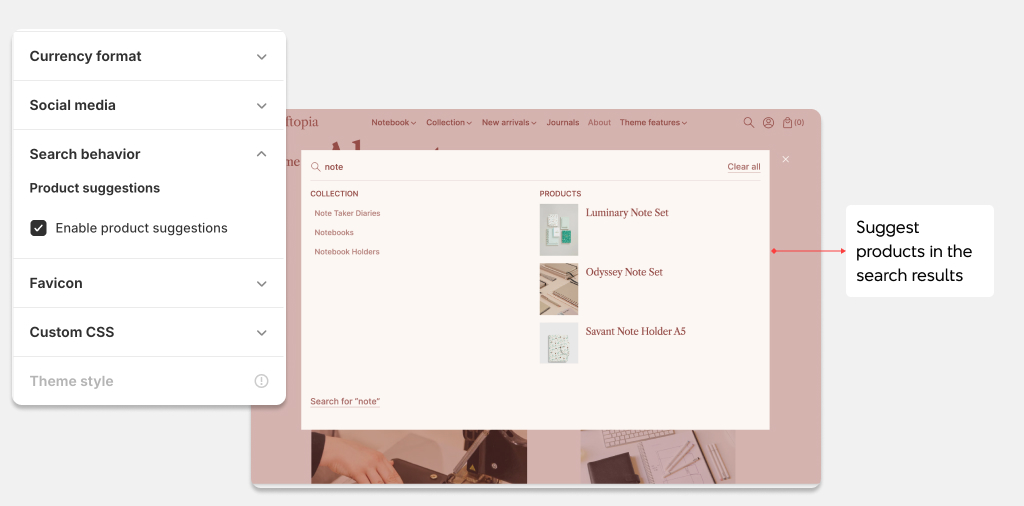Disable the Enable product suggestions checkbox
Image resolution: width=1024 pixels, height=506 pixels.
(x=39, y=228)
